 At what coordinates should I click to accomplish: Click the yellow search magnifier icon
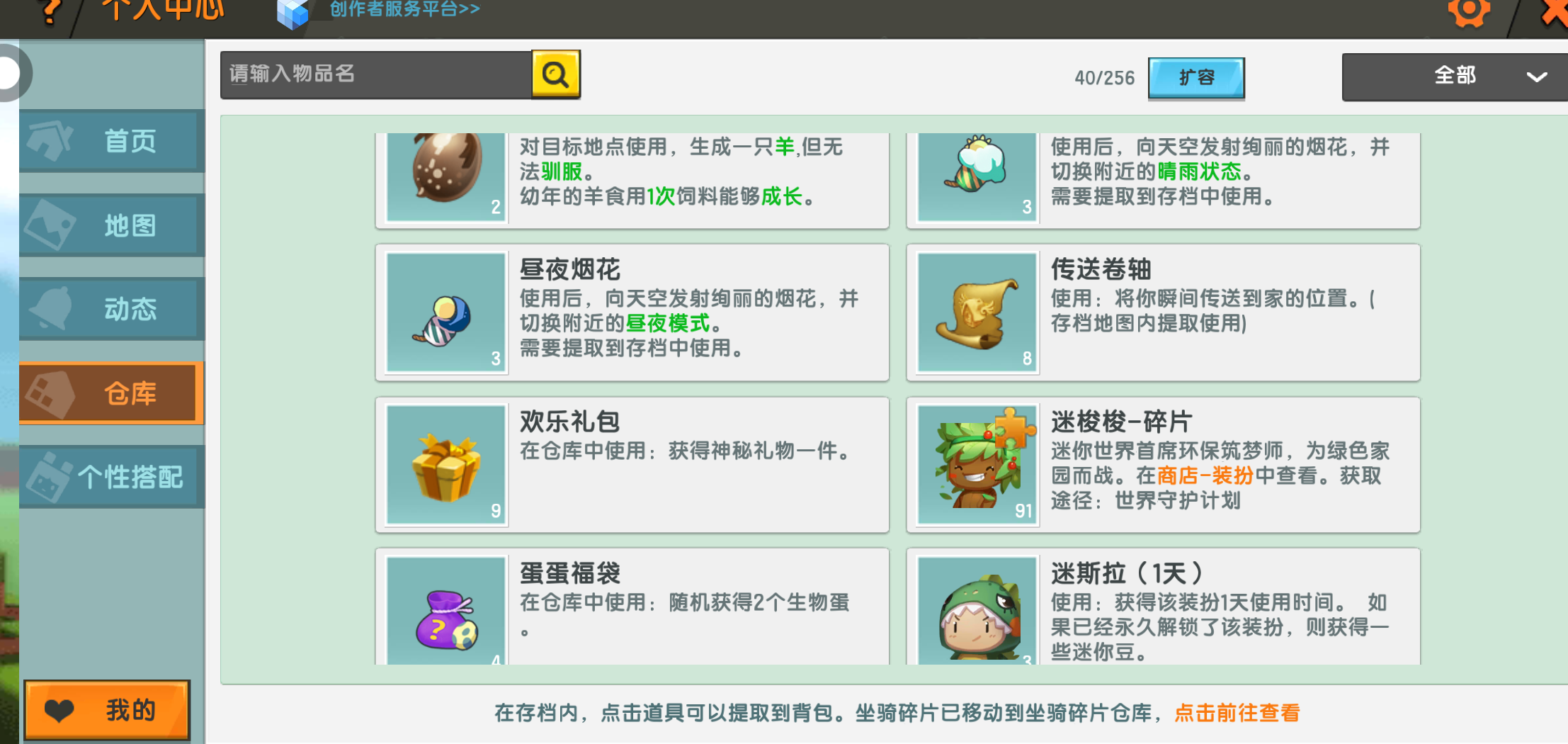tap(556, 74)
